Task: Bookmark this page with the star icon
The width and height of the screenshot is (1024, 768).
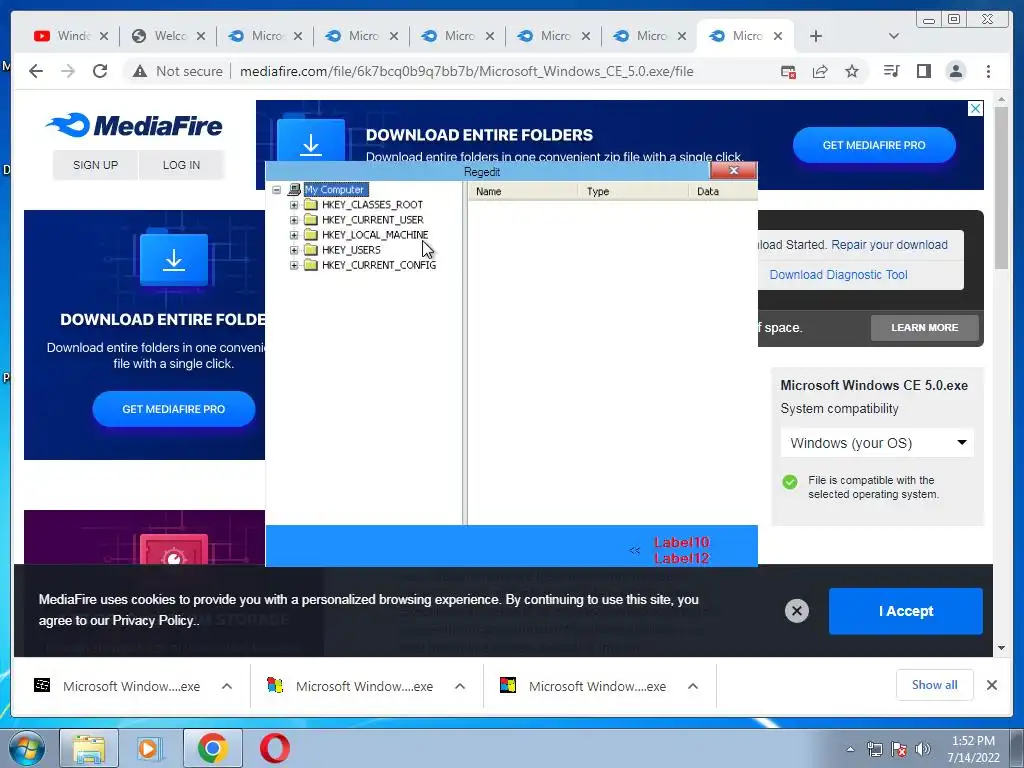Action: pyautogui.click(x=852, y=71)
